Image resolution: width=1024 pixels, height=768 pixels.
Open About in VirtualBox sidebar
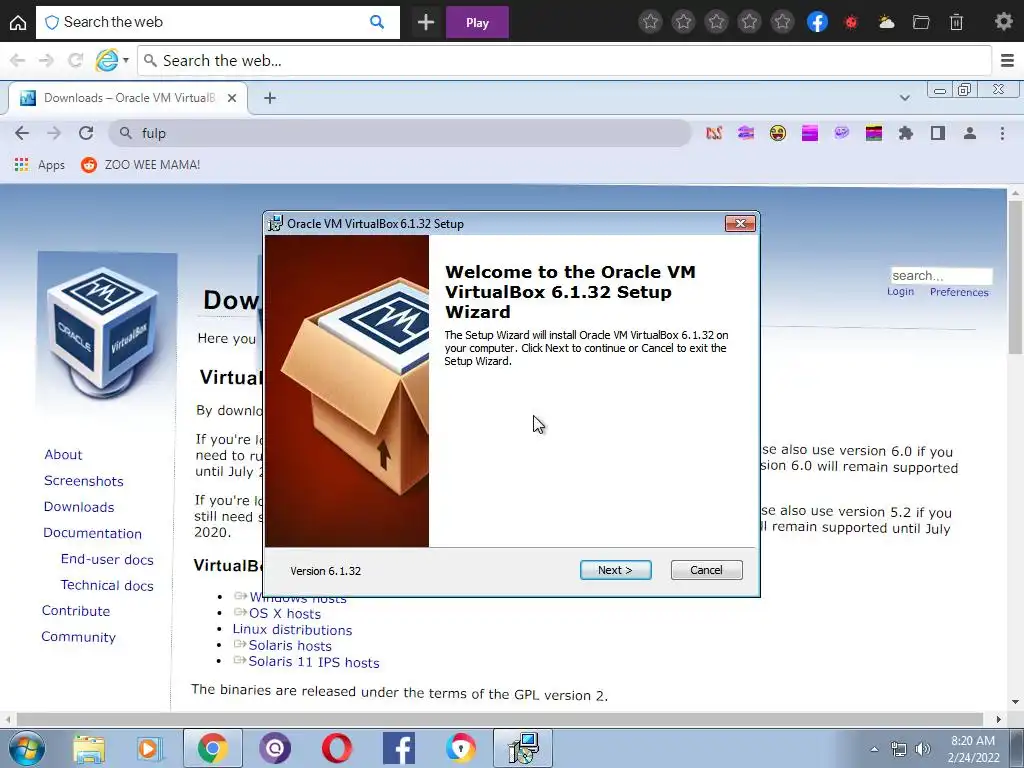pyautogui.click(x=63, y=455)
